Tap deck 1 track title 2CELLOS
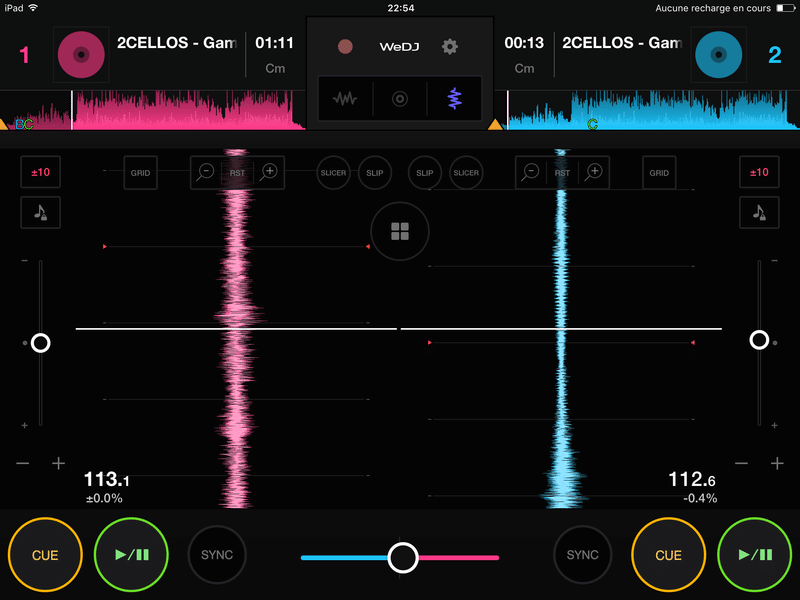The image size is (800, 600). (x=177, y=43)
